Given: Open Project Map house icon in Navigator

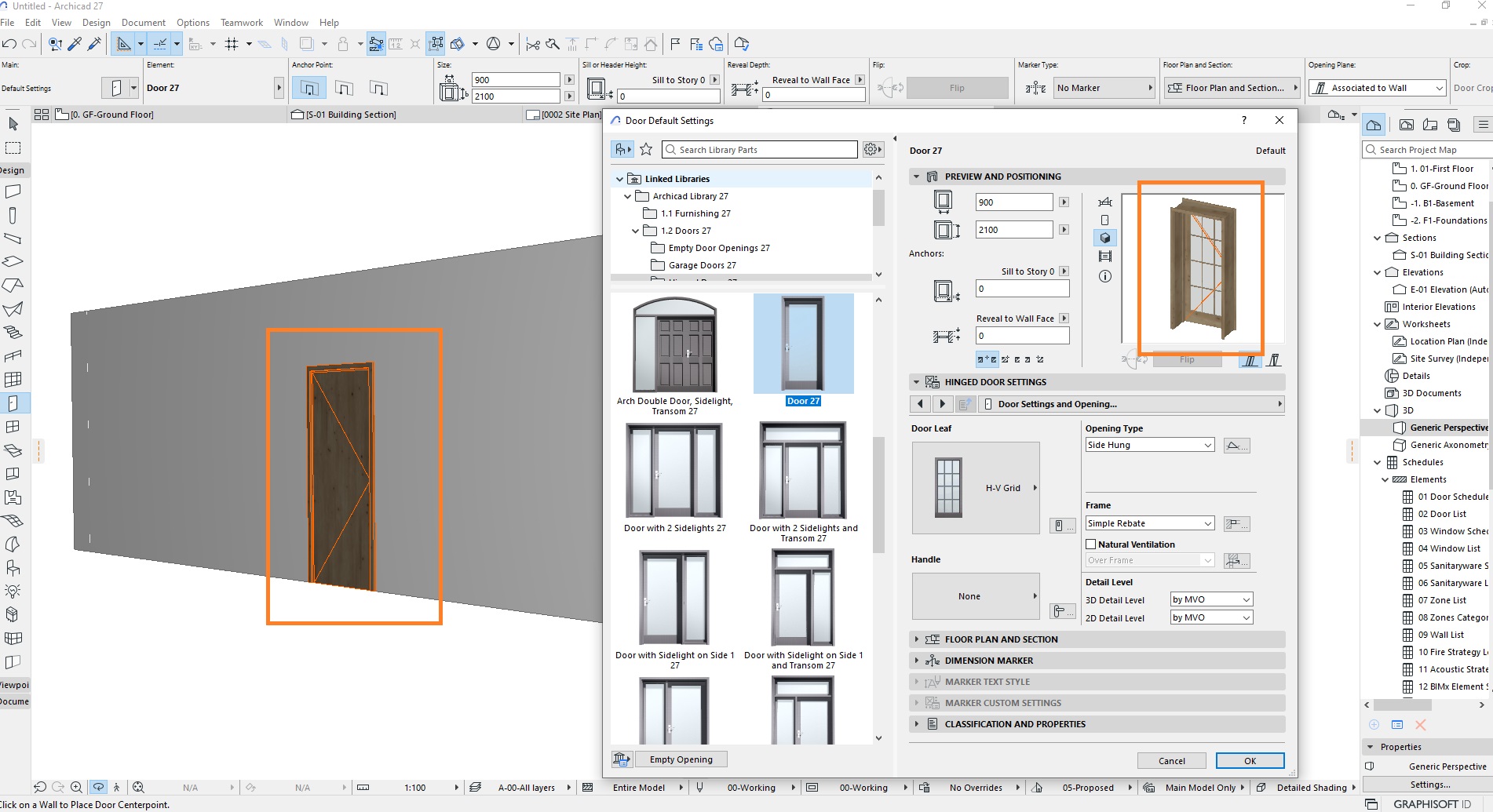Looking at the screenshot, I should coord(1374,125).
